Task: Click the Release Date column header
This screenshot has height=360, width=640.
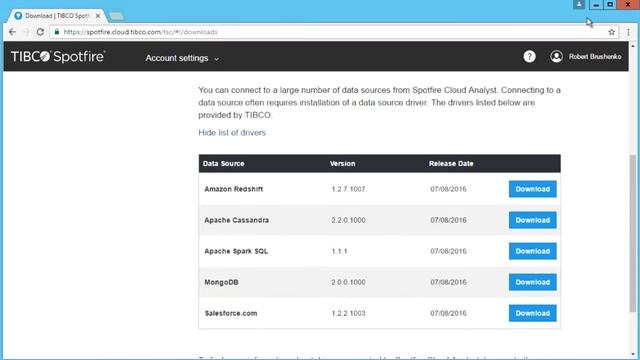Action: [x=451, y=164]
